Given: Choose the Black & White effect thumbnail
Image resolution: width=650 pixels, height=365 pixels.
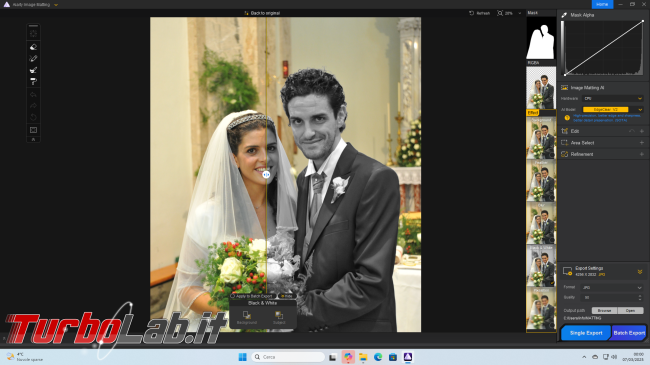Looking at the screenshot, I should click(541, 265).
